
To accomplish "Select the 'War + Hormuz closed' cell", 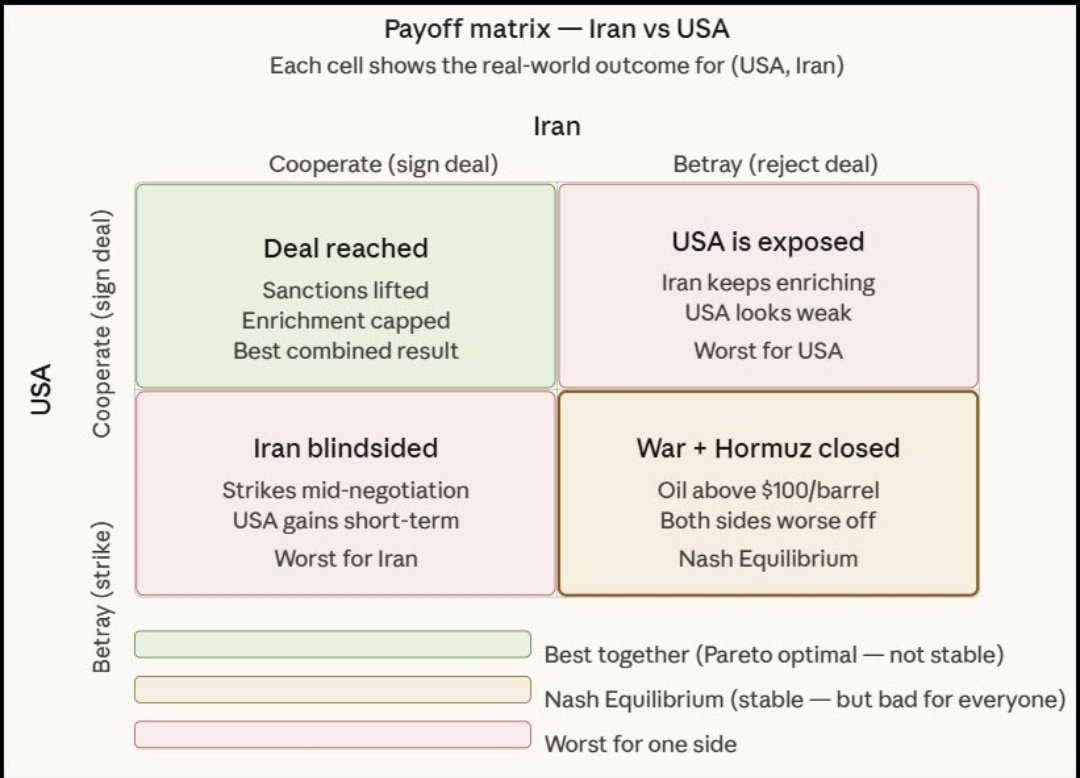I will [x=768, y=493].
